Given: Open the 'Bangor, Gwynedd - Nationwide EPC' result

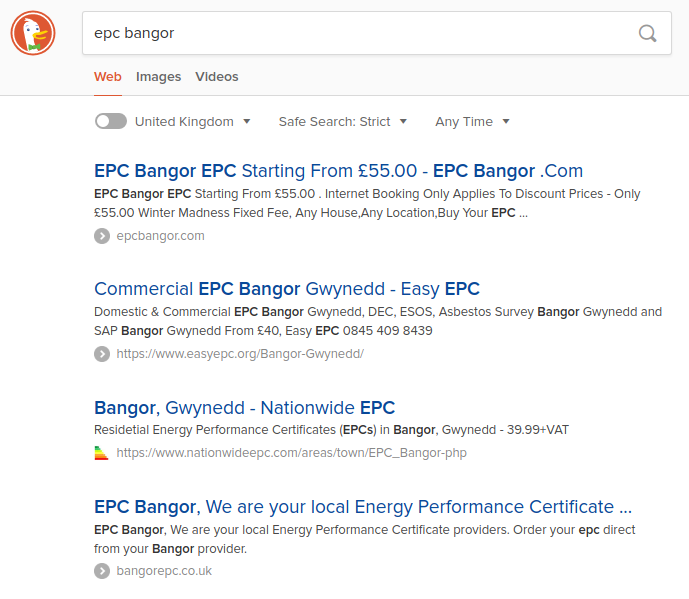Looking at the screenshot, I should coord(244,408).
